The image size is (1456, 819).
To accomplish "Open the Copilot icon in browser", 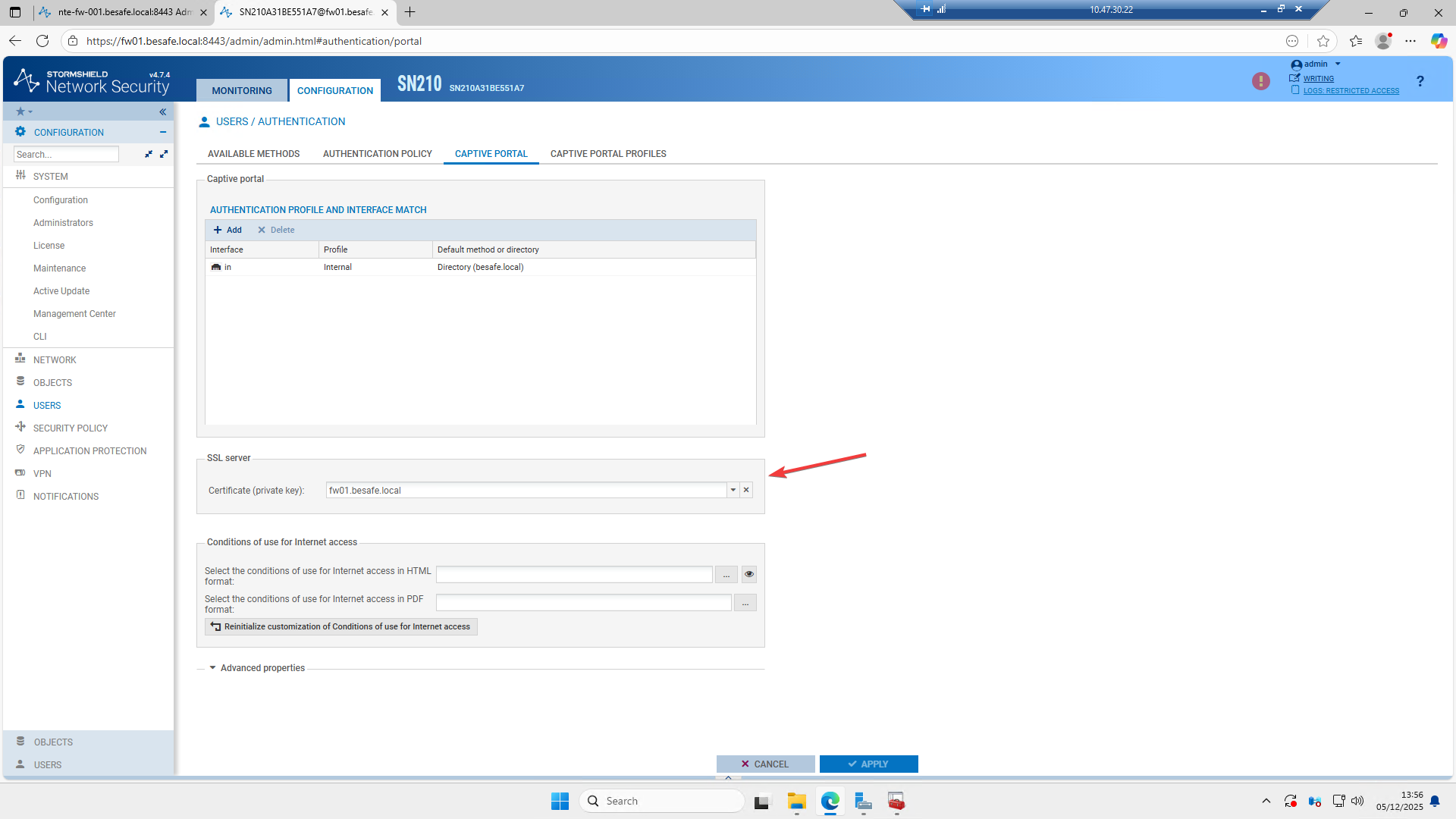I will (x=1439, y=41).
